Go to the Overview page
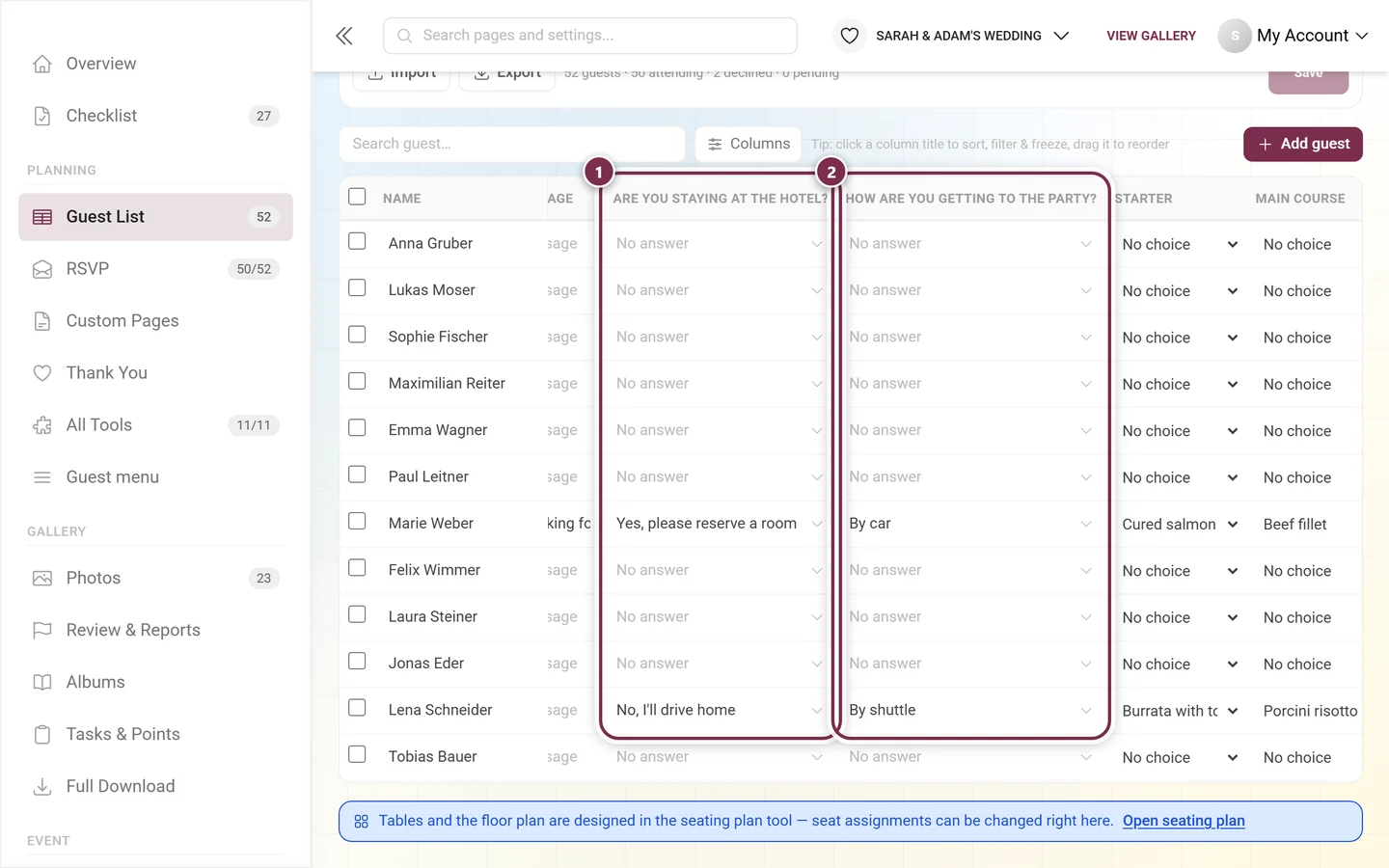 pos(155,64)
